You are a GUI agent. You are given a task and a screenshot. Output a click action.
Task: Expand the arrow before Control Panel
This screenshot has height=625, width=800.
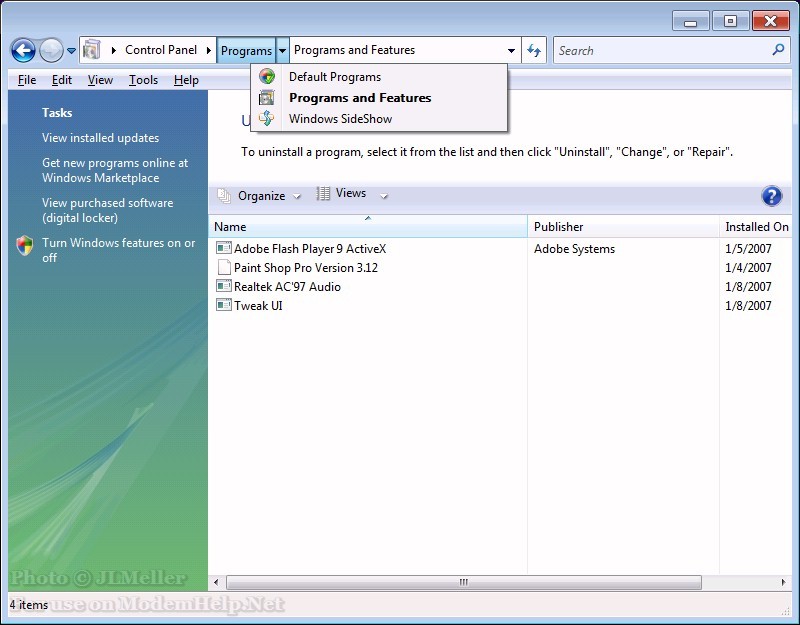pyautogui.click(x=113, y=50)
